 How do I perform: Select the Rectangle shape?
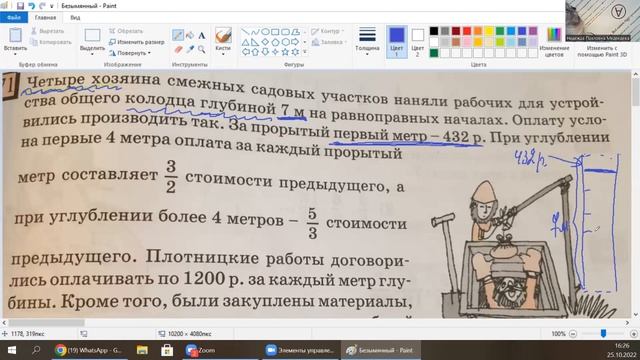[x=275, y=32]
